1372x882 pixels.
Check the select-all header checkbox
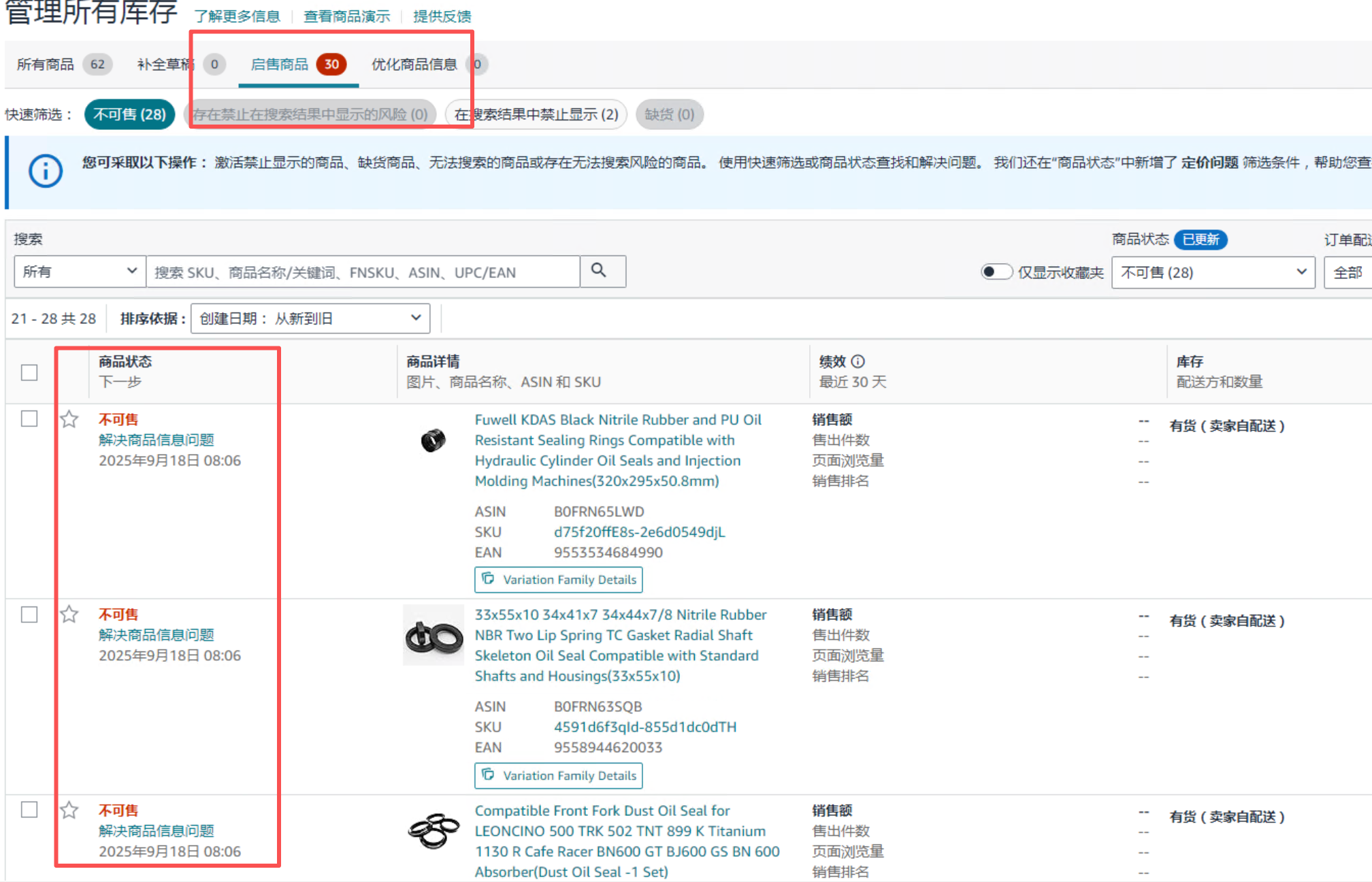pyautogui.click(x=29, y=372)
